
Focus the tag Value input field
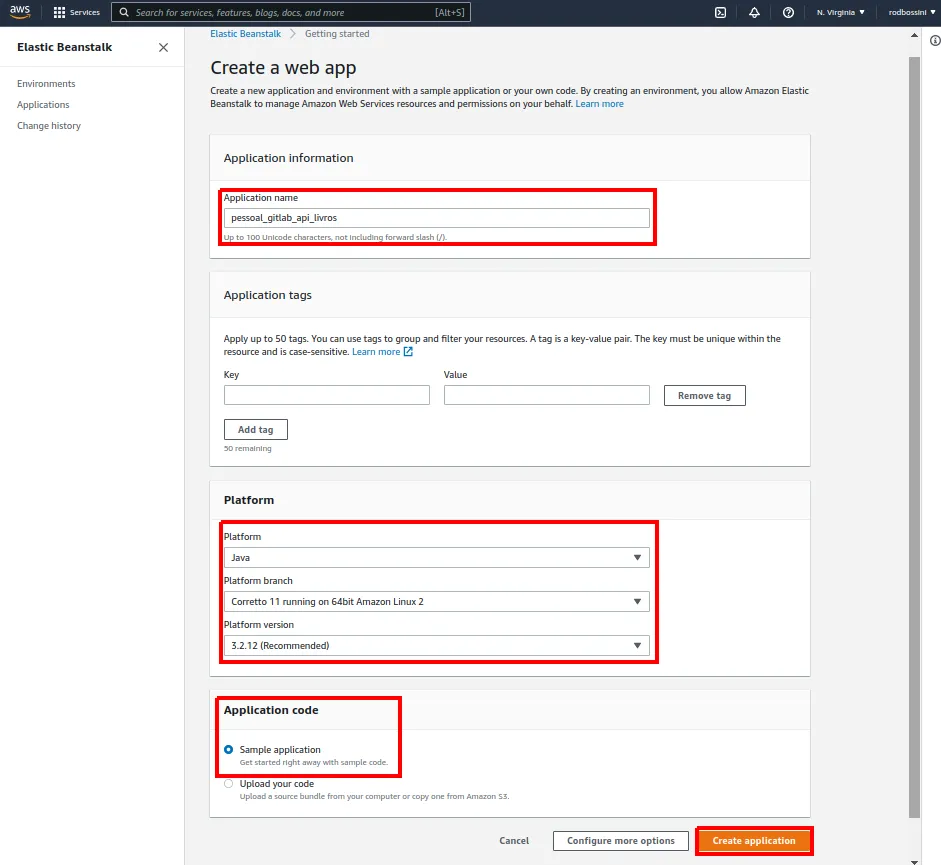pos(547,395)
